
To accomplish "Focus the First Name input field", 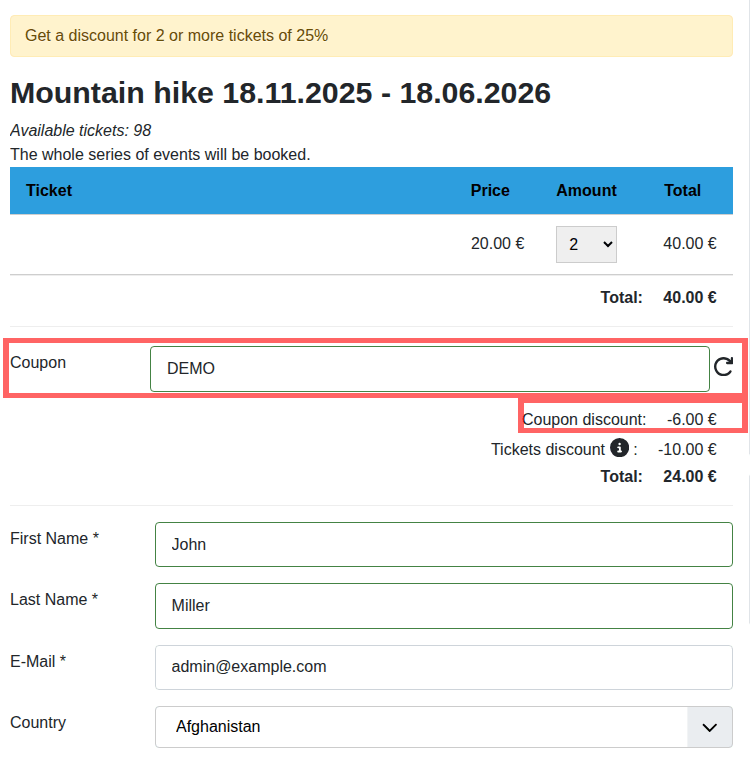I will [x=443, y=545].
